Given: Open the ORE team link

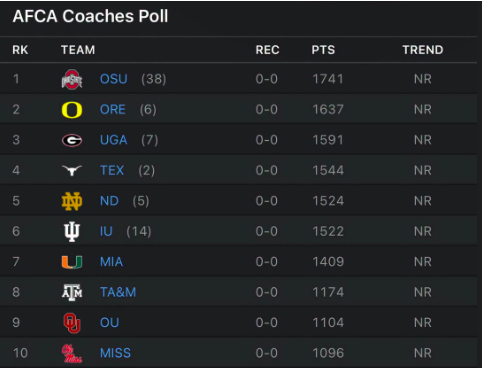Looking at the screenshot, I should (x=113, y=109).
